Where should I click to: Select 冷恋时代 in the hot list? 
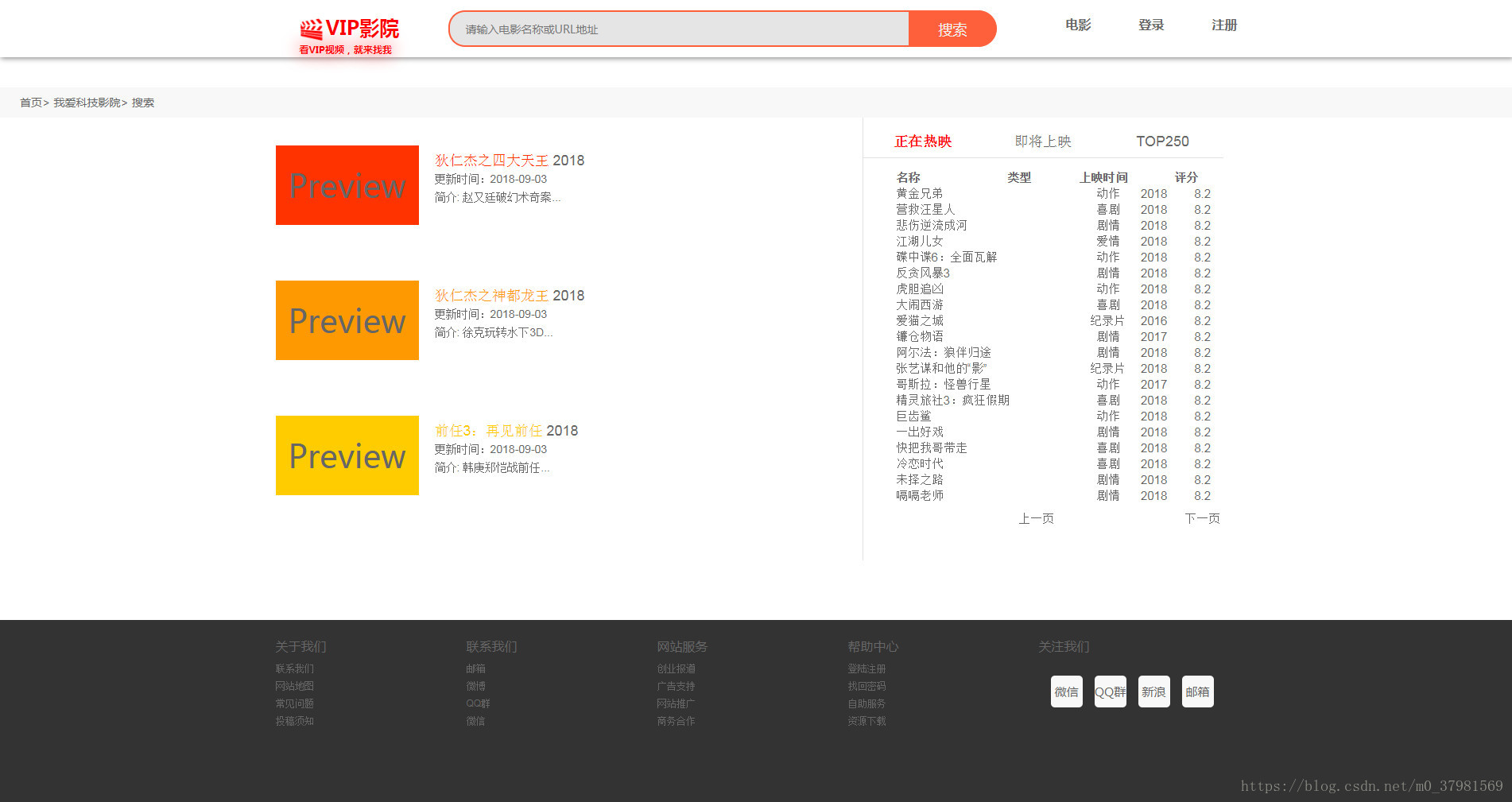click(x=920, y=463)
